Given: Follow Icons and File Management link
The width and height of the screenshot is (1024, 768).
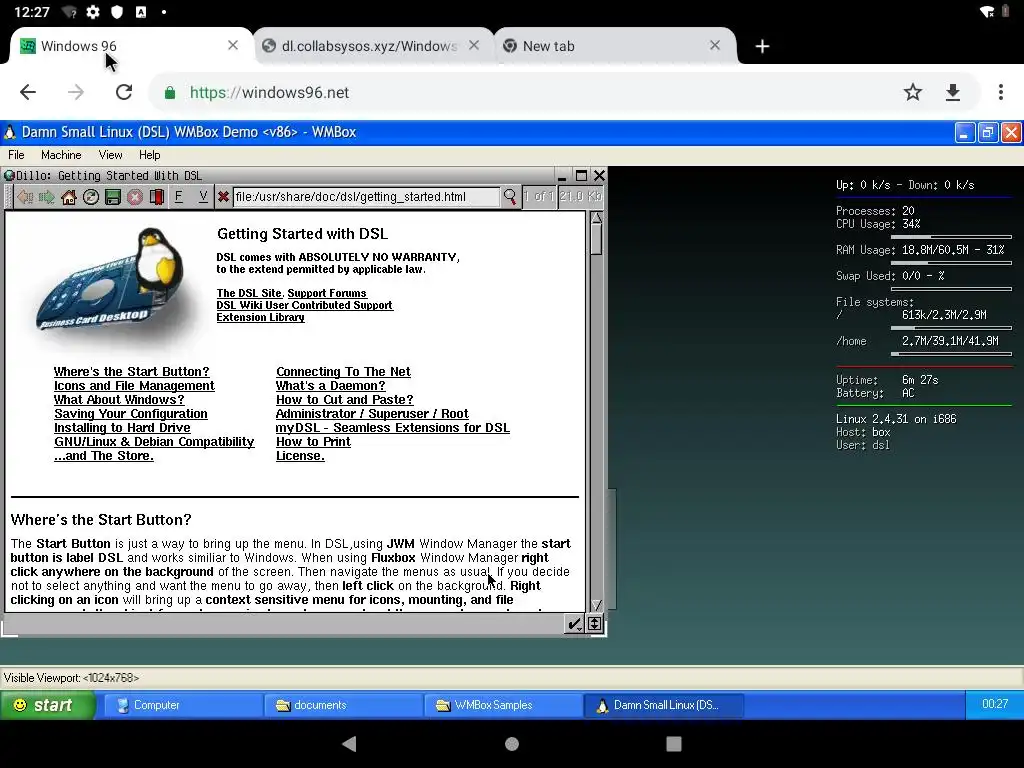Looking at the screenshot, I should tap(135, 386).
